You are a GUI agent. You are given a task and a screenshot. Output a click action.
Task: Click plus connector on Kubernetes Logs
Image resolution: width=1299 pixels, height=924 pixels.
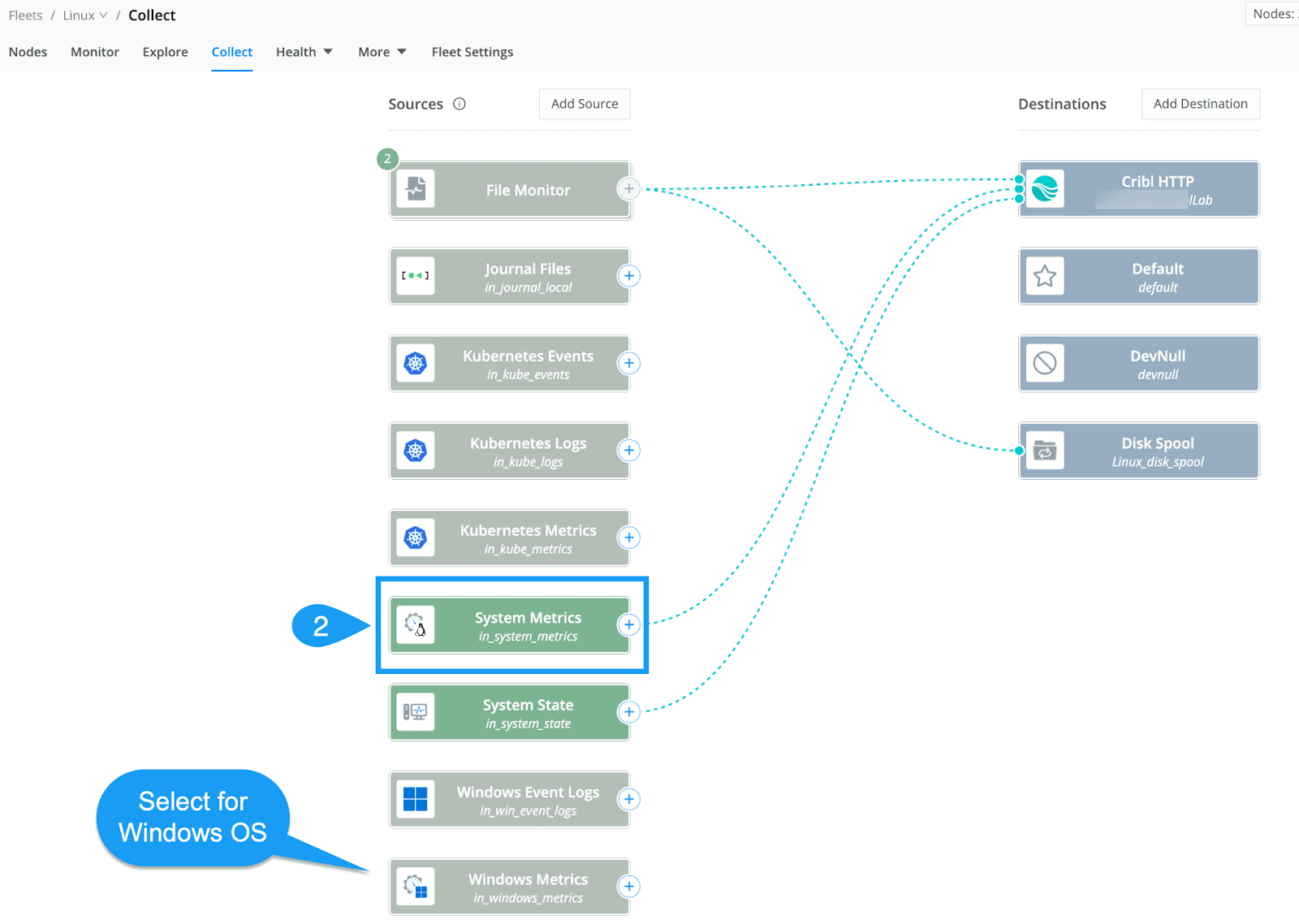click(x=628, y=451)
